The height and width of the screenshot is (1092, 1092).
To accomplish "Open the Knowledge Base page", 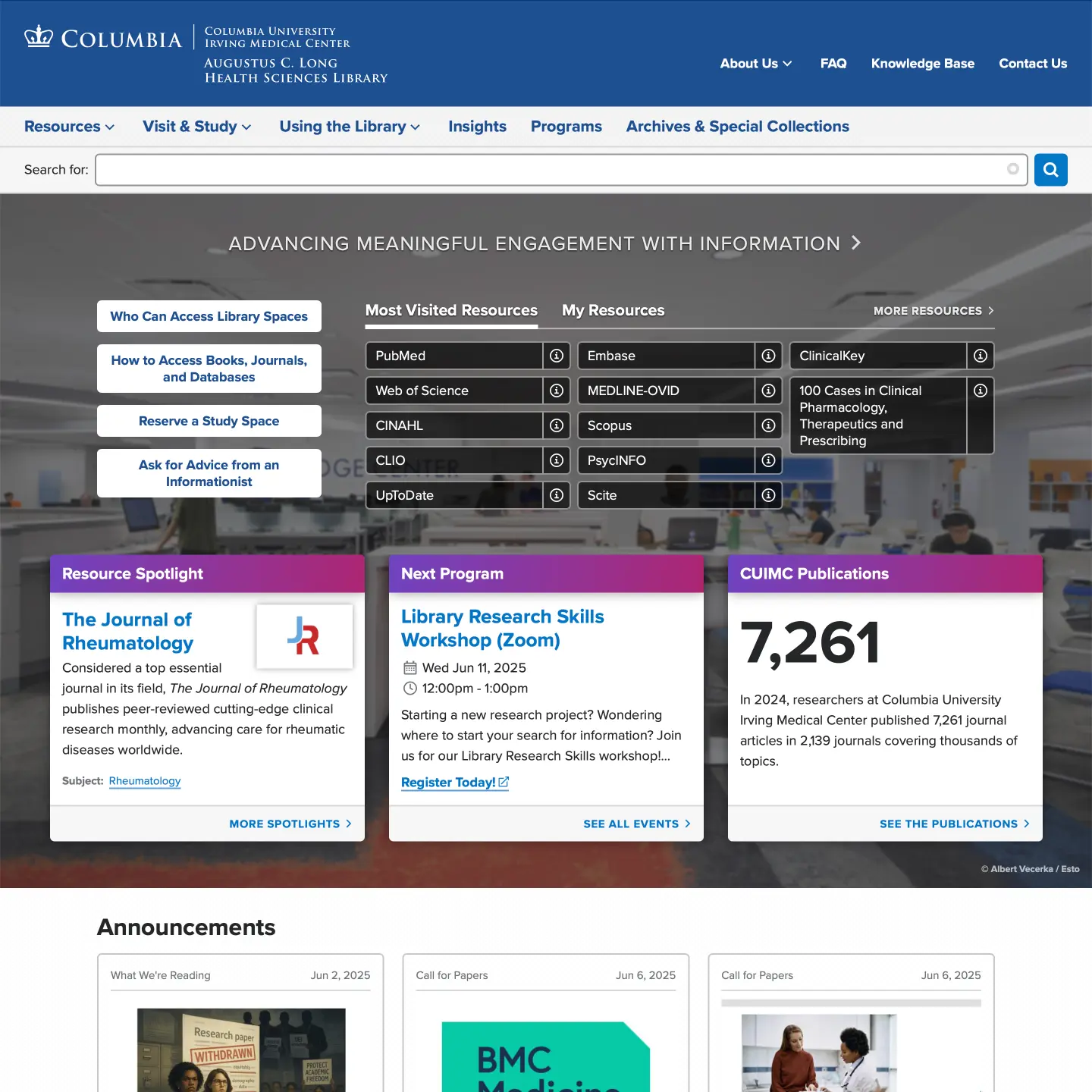I will pyautogui.click(x=922, y=64).
